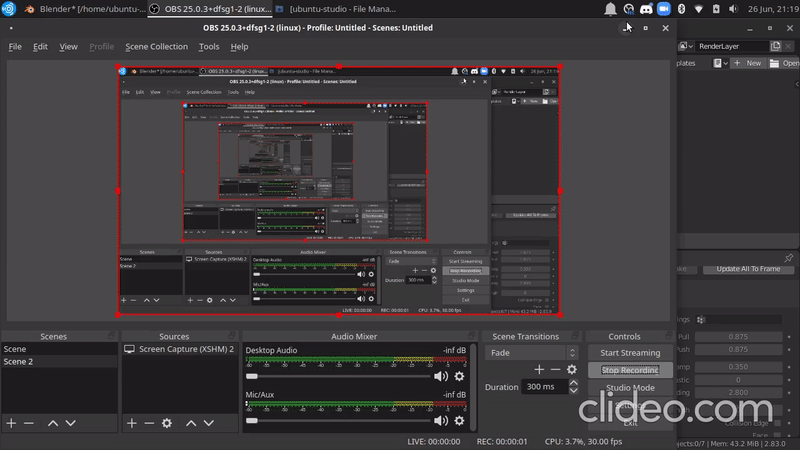Open transition properties gear icon
This screenshot has height=450, width=800.
572,369
